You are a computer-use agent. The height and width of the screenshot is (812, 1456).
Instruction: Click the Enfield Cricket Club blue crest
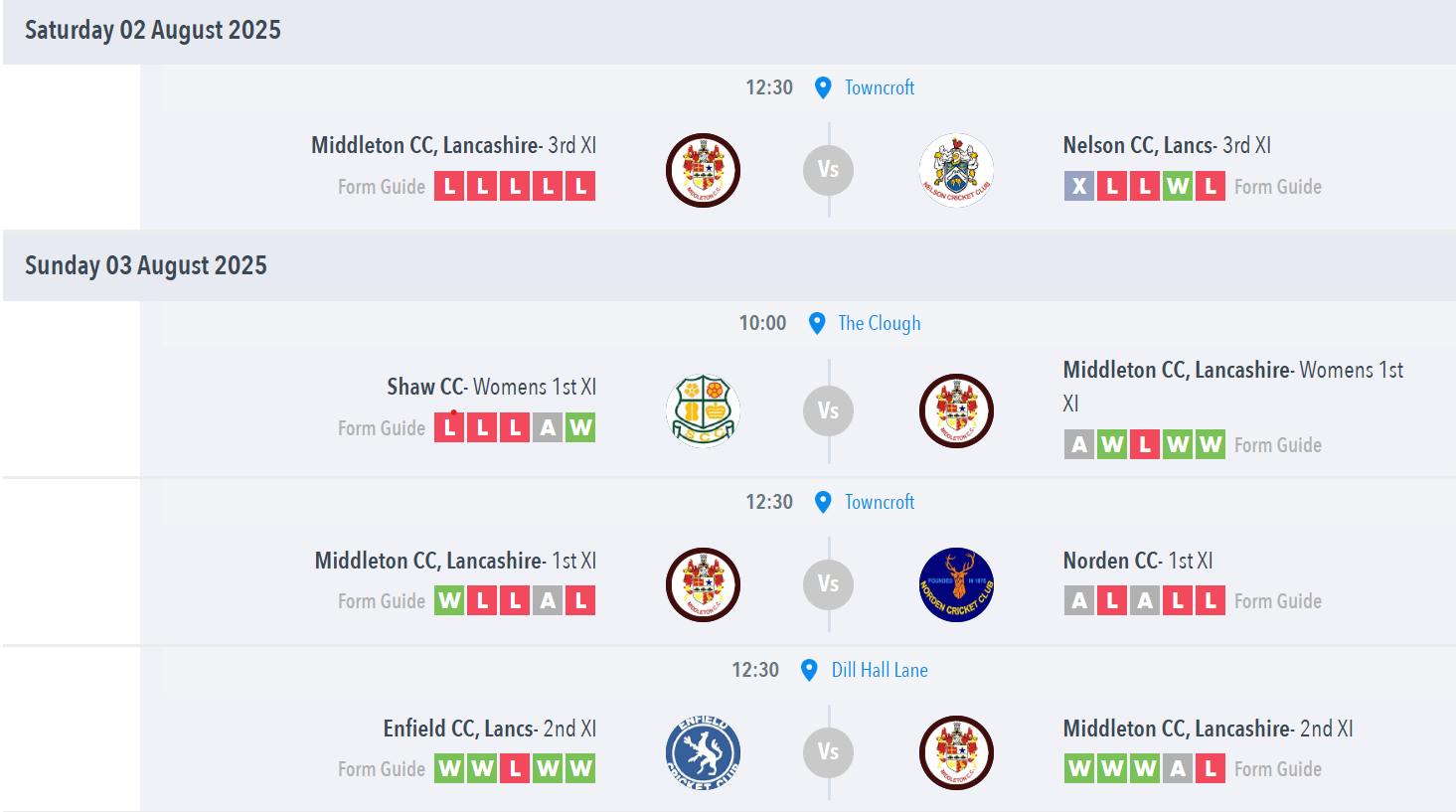tap(703, 752)
